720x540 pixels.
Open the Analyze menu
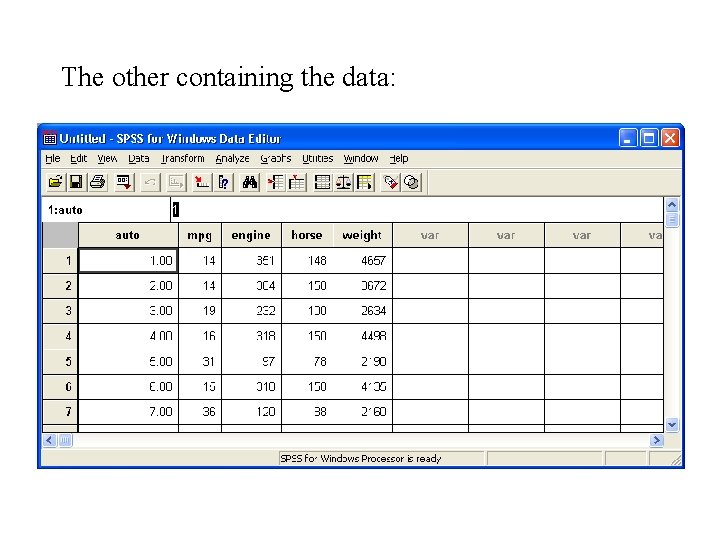point(232,158)
